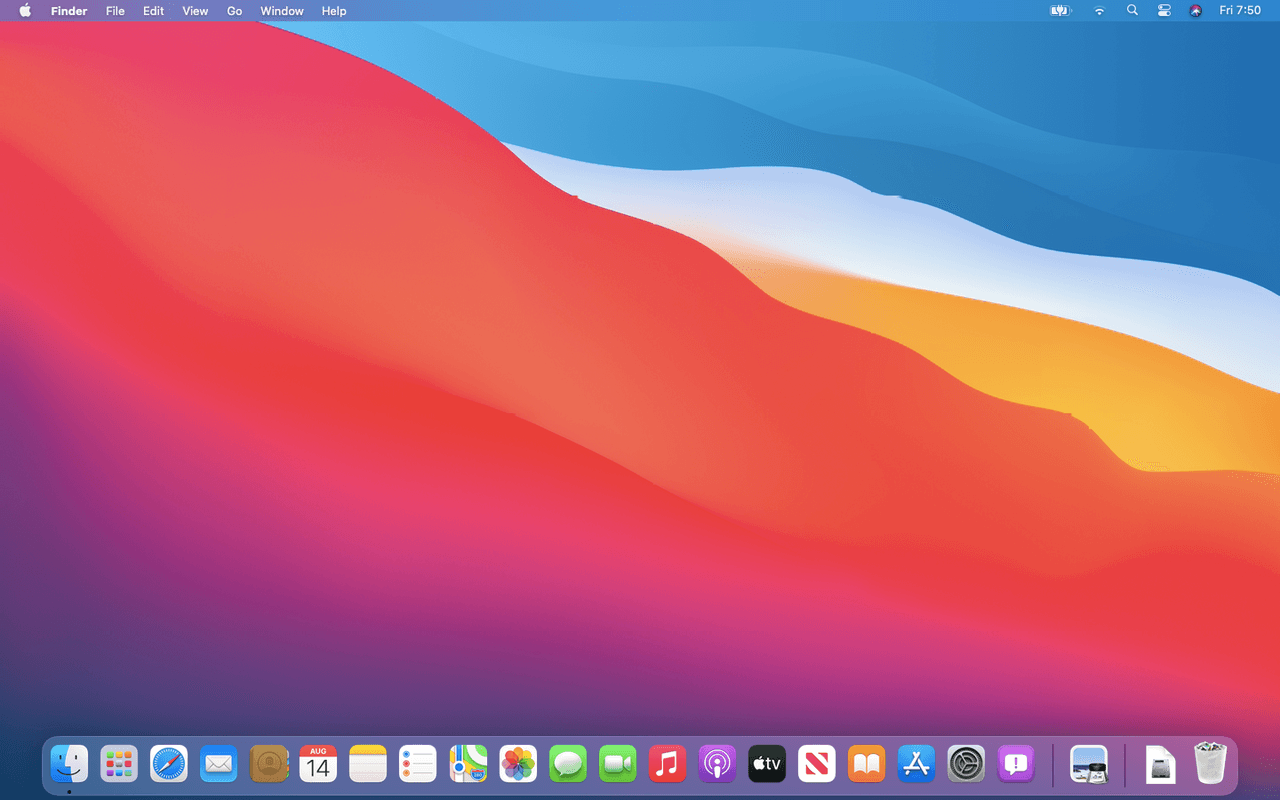
Task: Open the Photos app icon
Action: click(x=518, y=765)
